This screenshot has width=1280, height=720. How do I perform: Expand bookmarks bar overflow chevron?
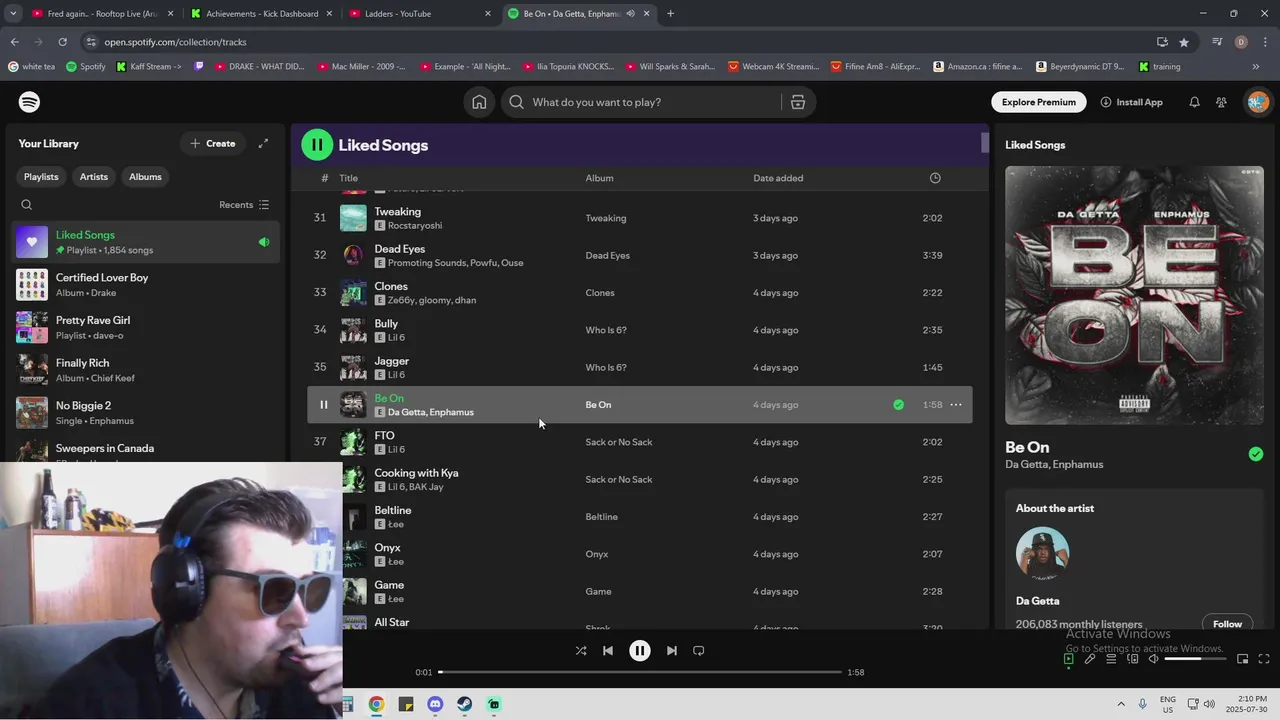(x=1256, y=67)
